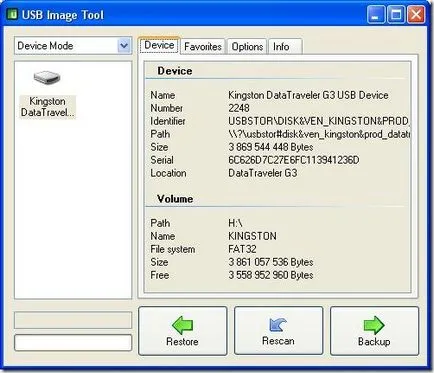
Task: Switch to the Info tab
Action: [x=285, y=46]
